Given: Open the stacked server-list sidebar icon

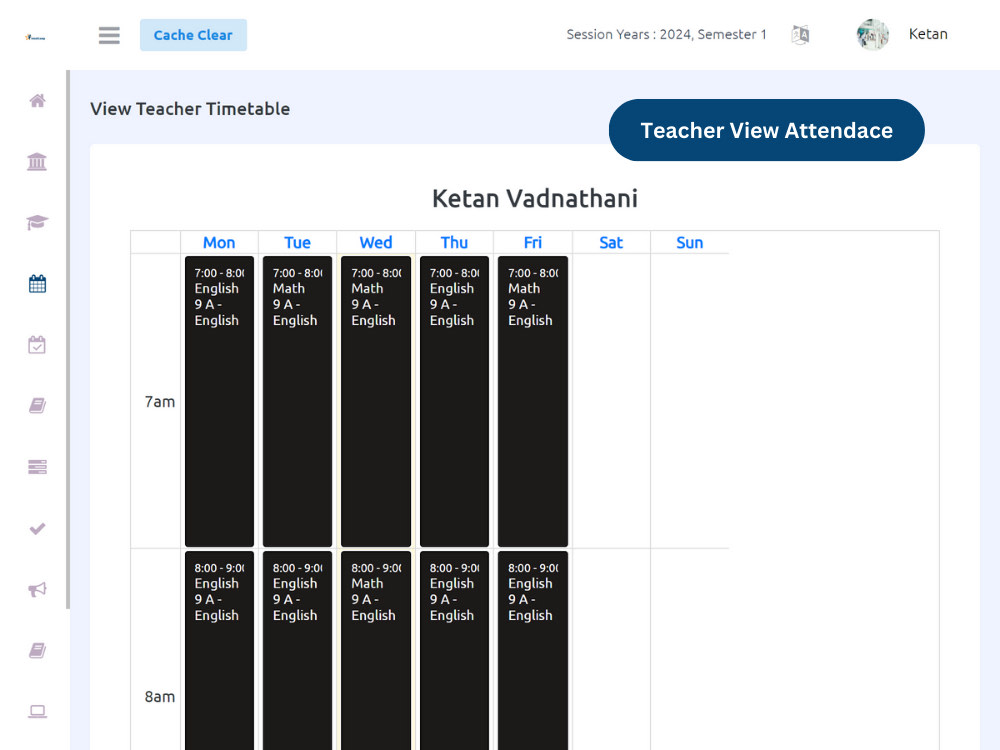Looking at the screenshot, I should pos(38,467).
